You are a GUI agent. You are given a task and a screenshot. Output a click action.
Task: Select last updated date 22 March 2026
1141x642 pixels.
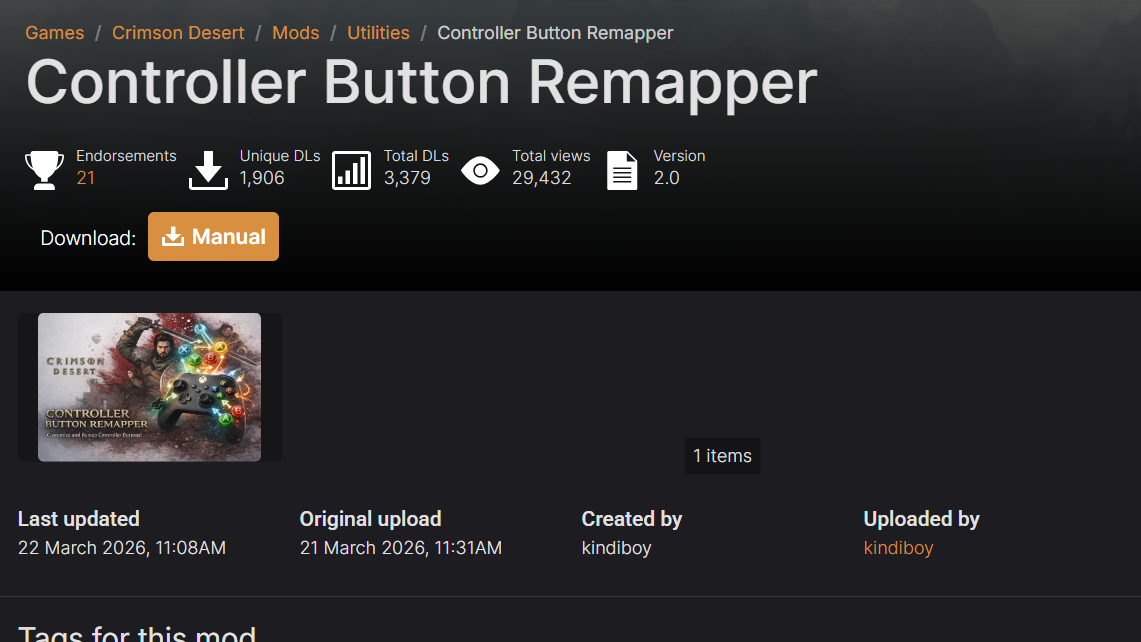[x=122, y=547]
